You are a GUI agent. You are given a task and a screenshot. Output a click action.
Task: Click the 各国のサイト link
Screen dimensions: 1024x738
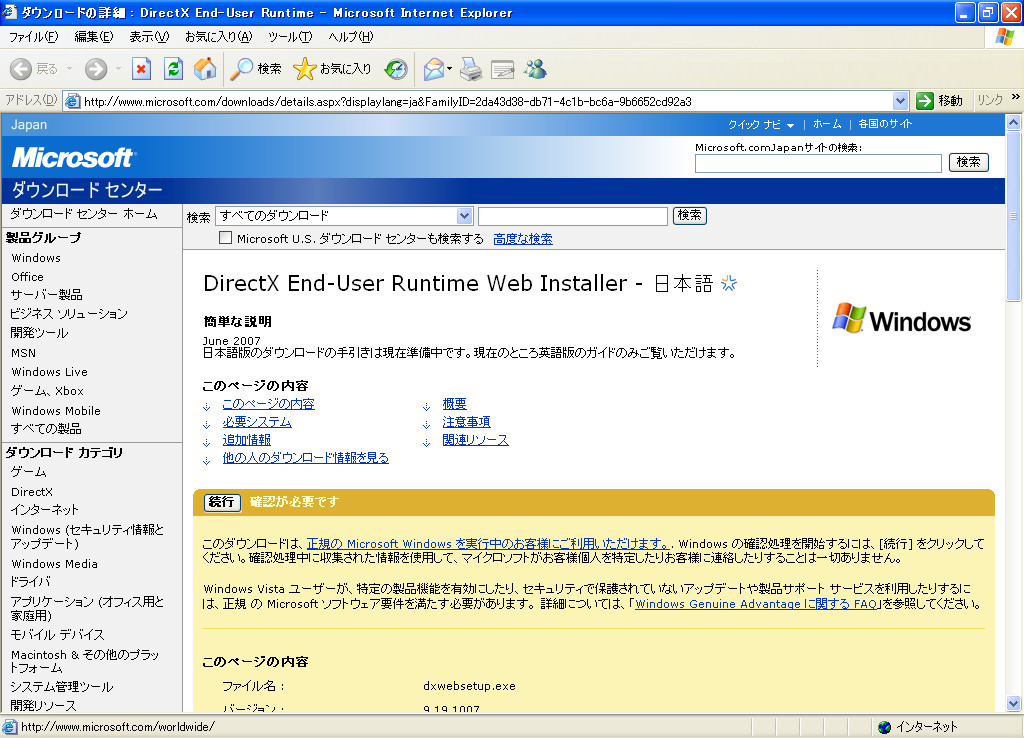(x=885, y=124)
